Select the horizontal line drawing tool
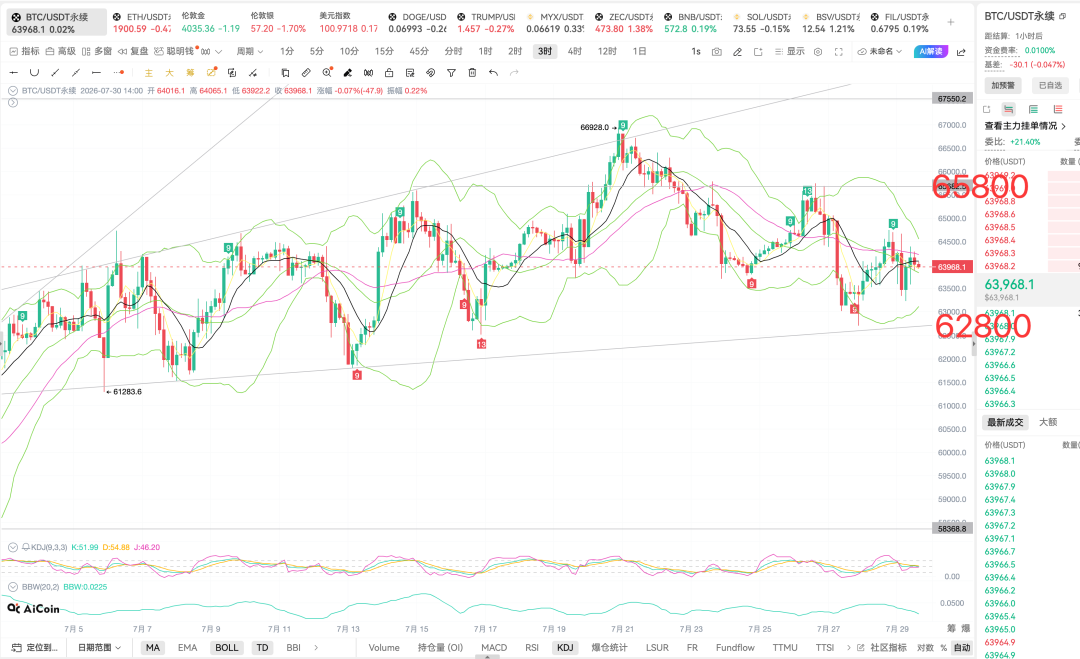 tap(13, 72)
